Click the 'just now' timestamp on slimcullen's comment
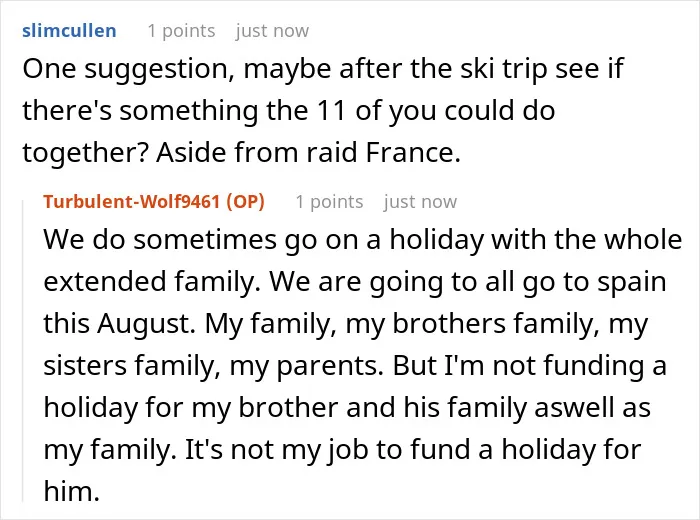This screenshot has width=700, height=520. tap(272, 31)
